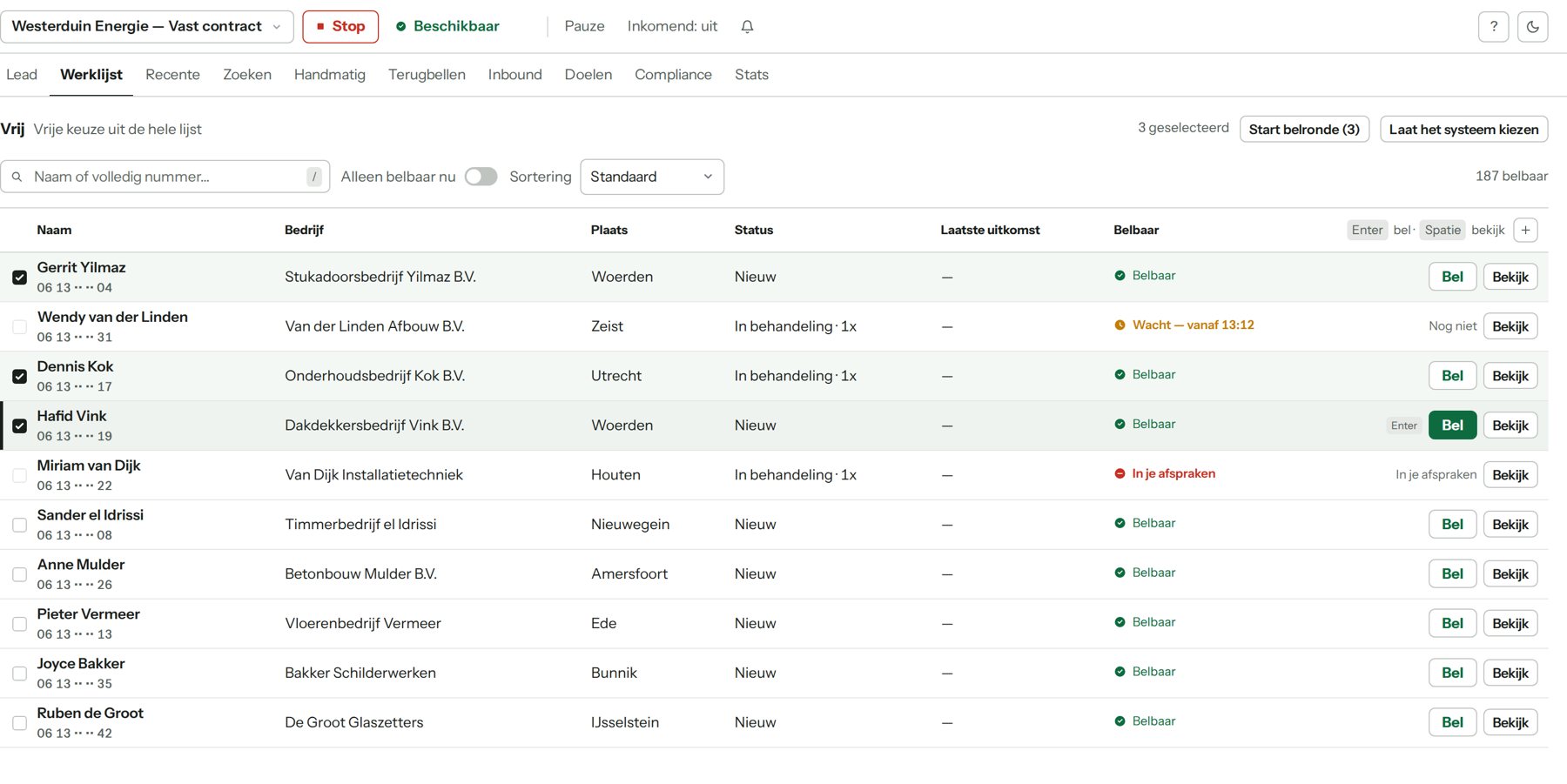Click Bel for Ruben de Groot

coord(1452,722)
